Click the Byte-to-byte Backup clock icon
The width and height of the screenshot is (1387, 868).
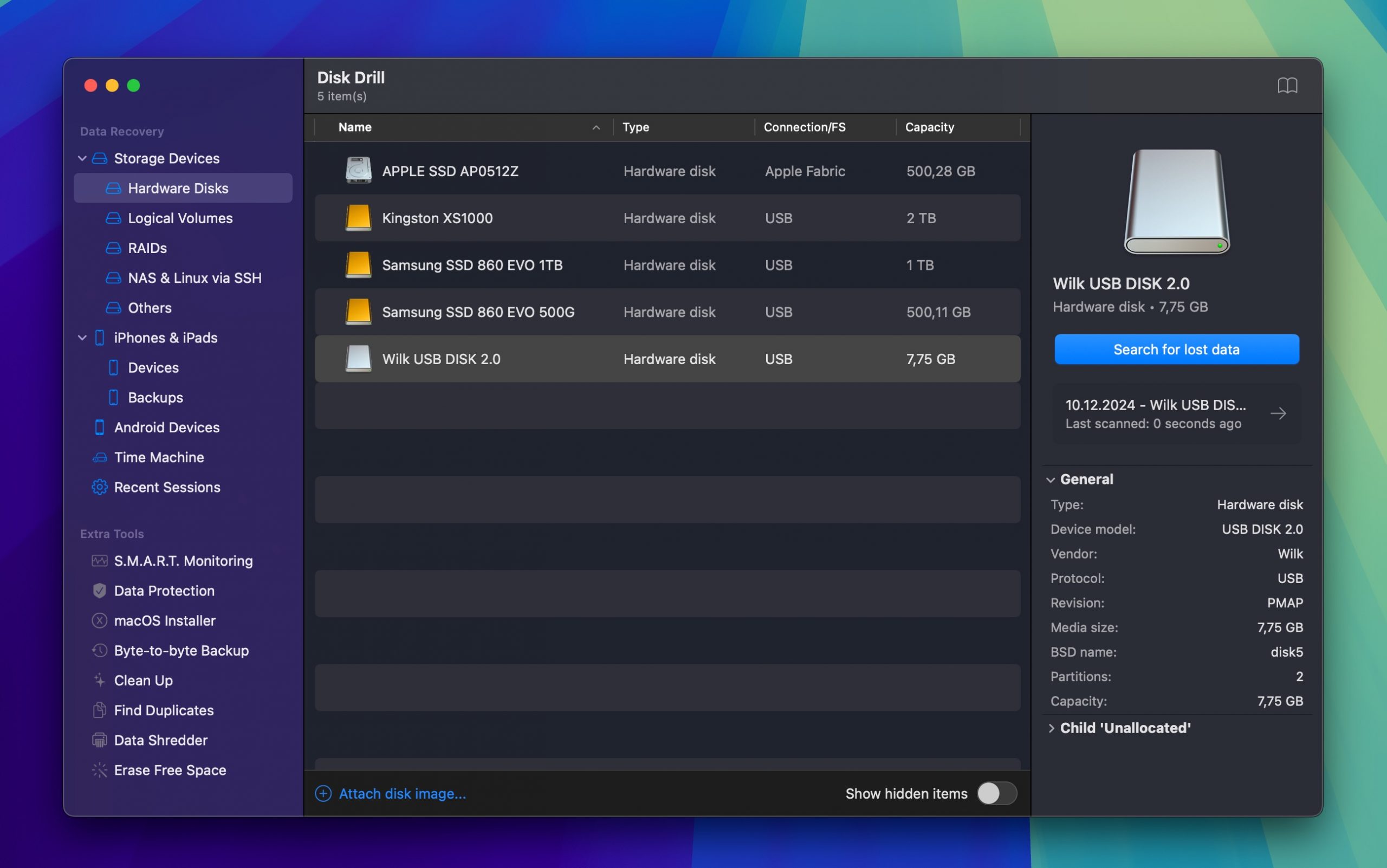(99, 650)
